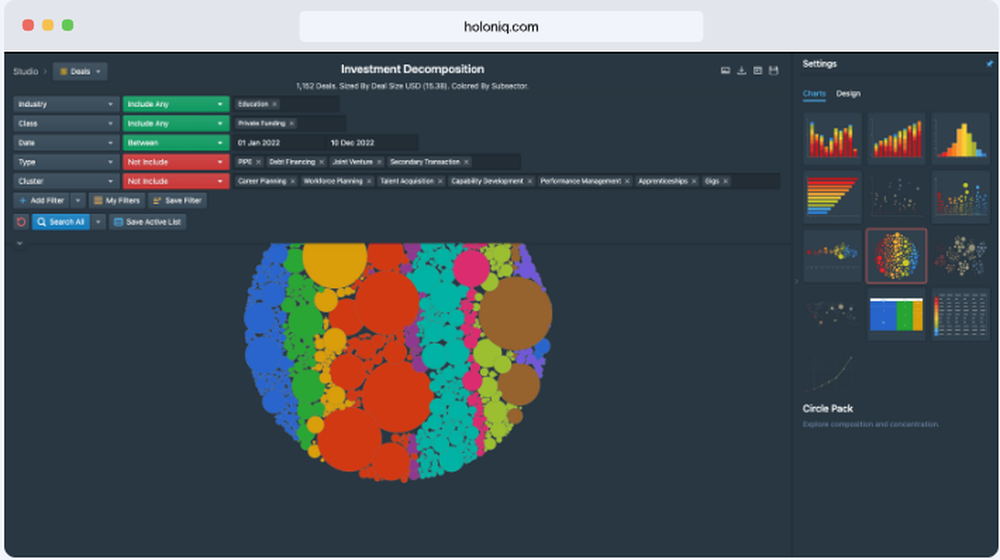Change Type's Not Include operator
1000x560 pixels.
tap(176, 162)
